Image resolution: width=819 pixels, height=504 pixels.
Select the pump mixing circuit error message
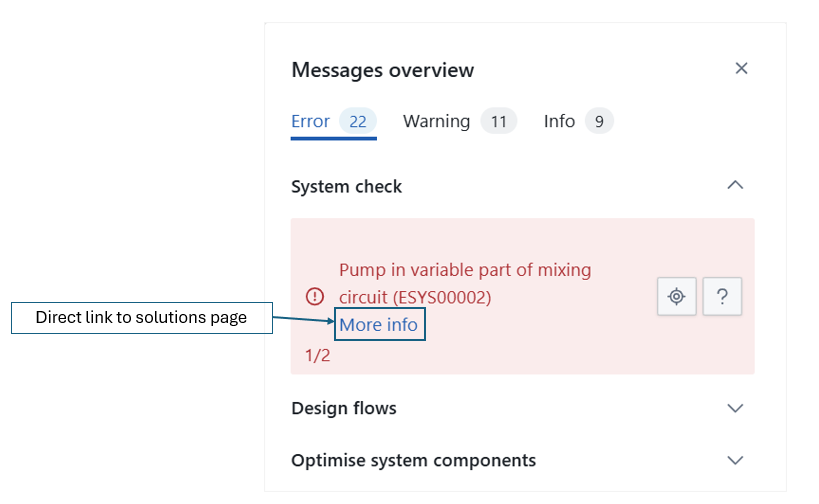(x=465, y=283)
